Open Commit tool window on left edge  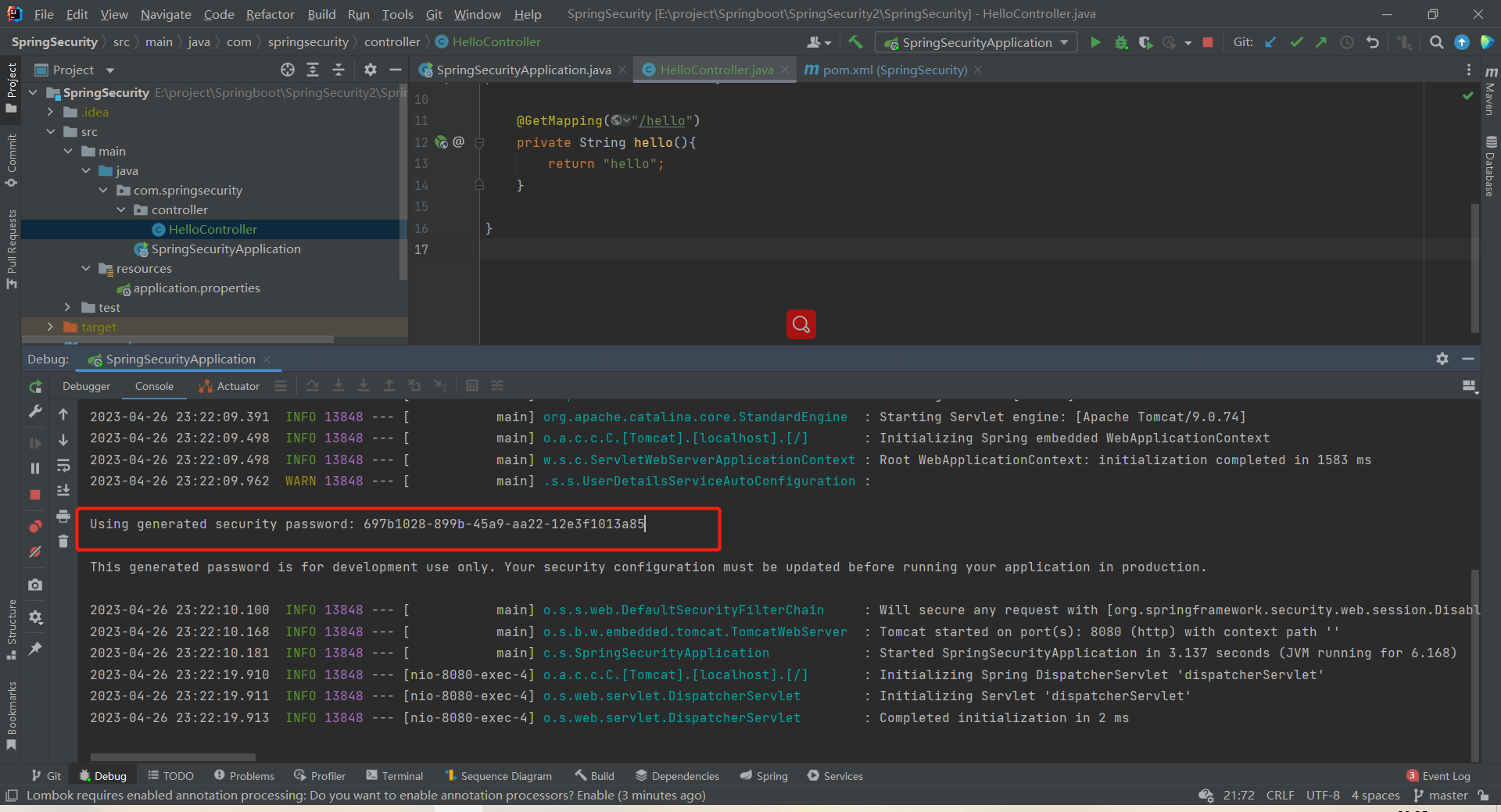pyautogui.click(x=11, y=161)
